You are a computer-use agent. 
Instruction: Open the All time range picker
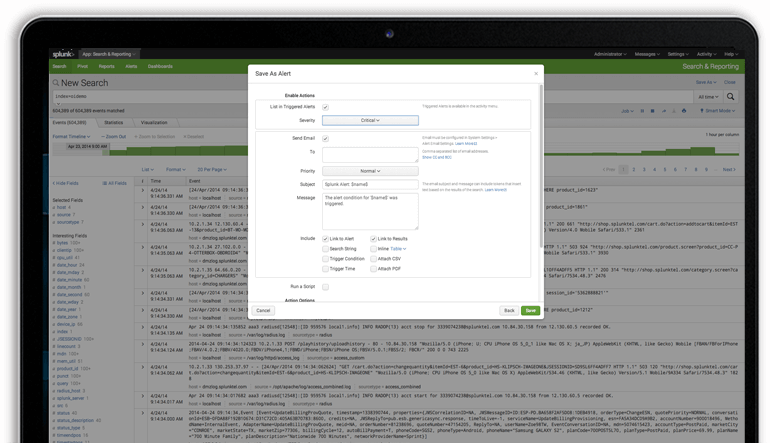(708, 97)
